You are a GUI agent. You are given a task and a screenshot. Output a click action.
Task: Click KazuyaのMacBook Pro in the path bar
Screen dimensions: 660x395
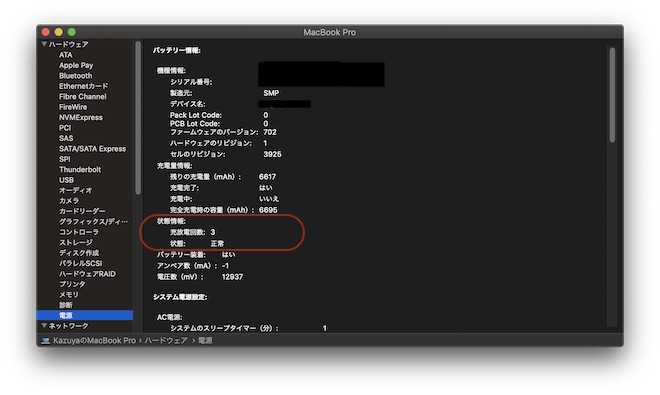click(x=94, y=340)
